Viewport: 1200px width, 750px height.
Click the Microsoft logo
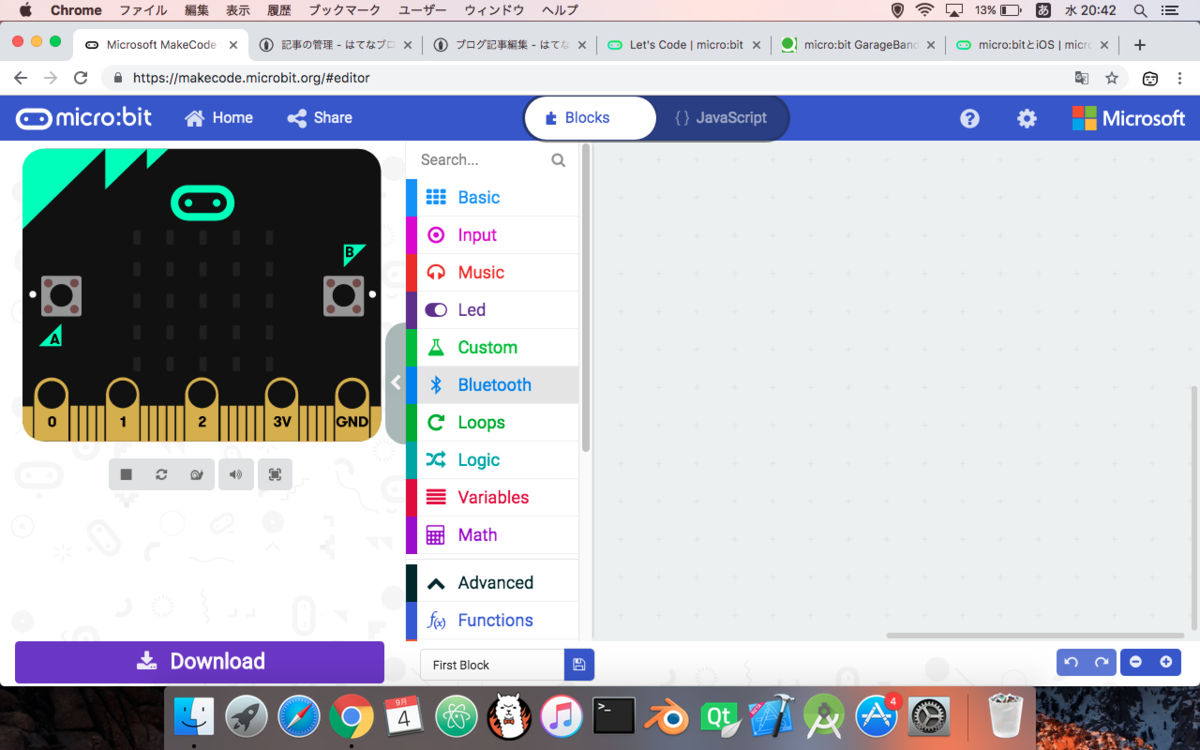point(1129,118)
